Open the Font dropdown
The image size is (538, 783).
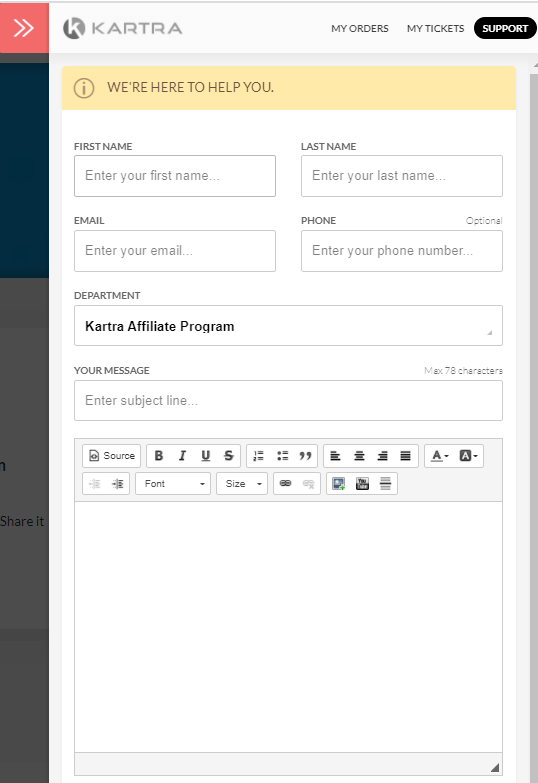tap(173, 483)
